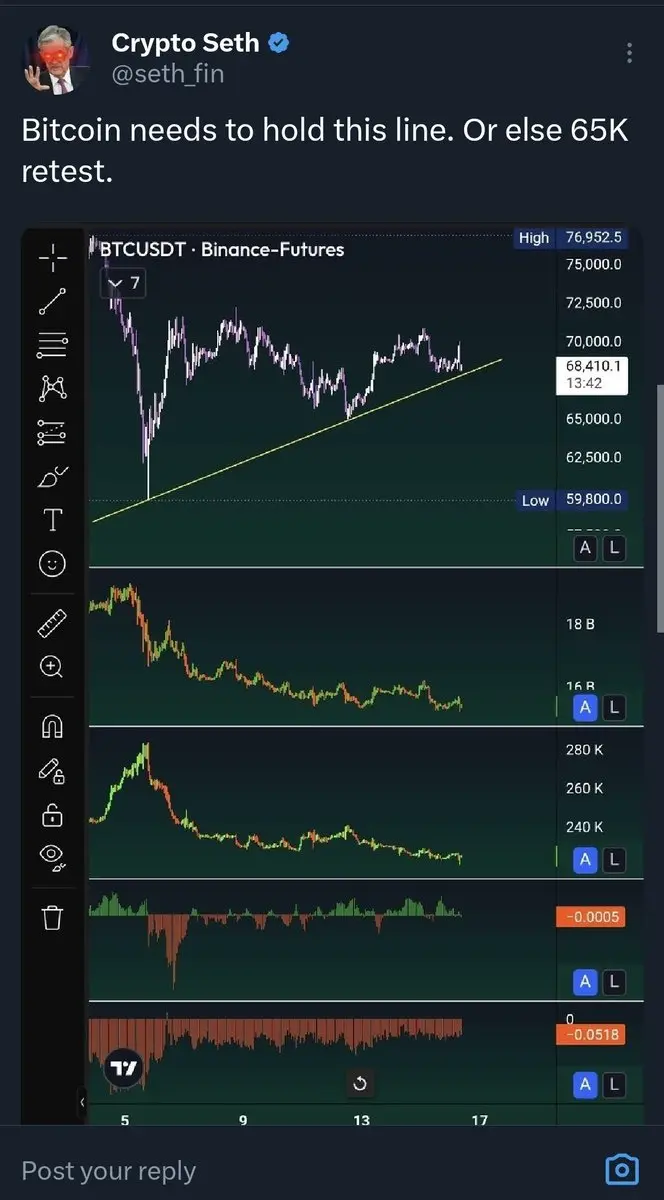Click the 18 B axis label
The width and height of the screenshot is (664, 1200).
(x=581, y=623)
